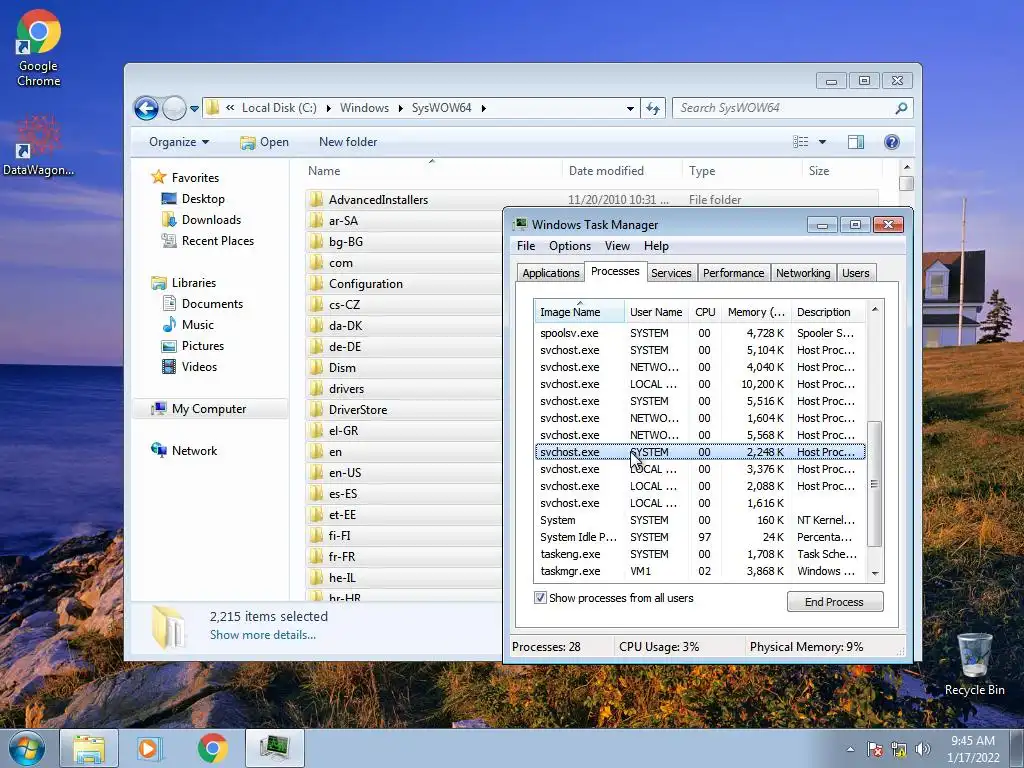Click process list scrollbar down arrow
Screen dimensions: 1024x768
(x=875, y=573)
